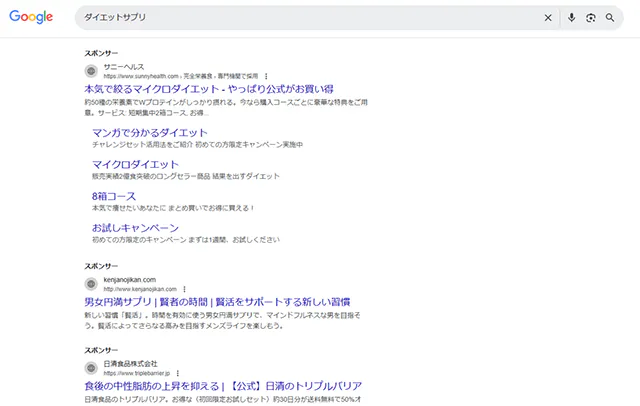Open the three-dot menu beside triplebarrier.jp URL

pyautogui.click(x=178, y=373)
